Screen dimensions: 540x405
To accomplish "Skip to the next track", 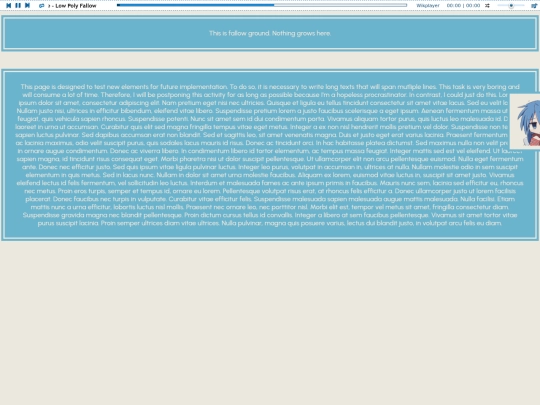I will pos(28,6).
